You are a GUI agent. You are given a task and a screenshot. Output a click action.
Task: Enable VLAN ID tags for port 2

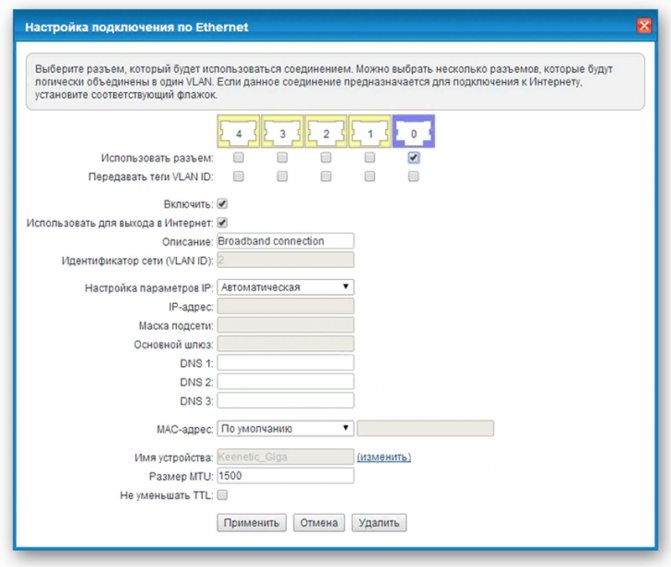[x=326, y=176]
